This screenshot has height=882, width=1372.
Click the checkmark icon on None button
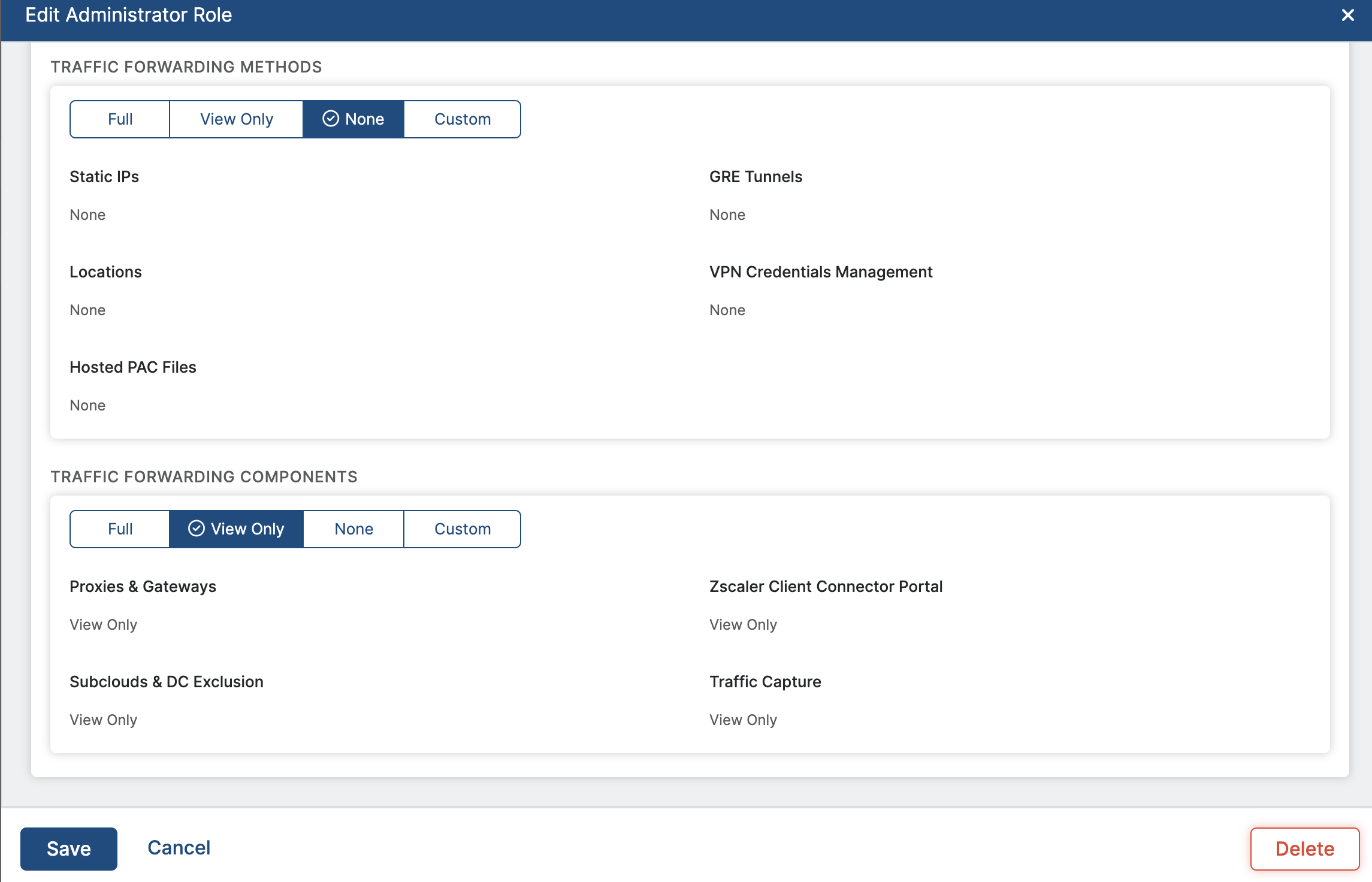coord(331,119)
